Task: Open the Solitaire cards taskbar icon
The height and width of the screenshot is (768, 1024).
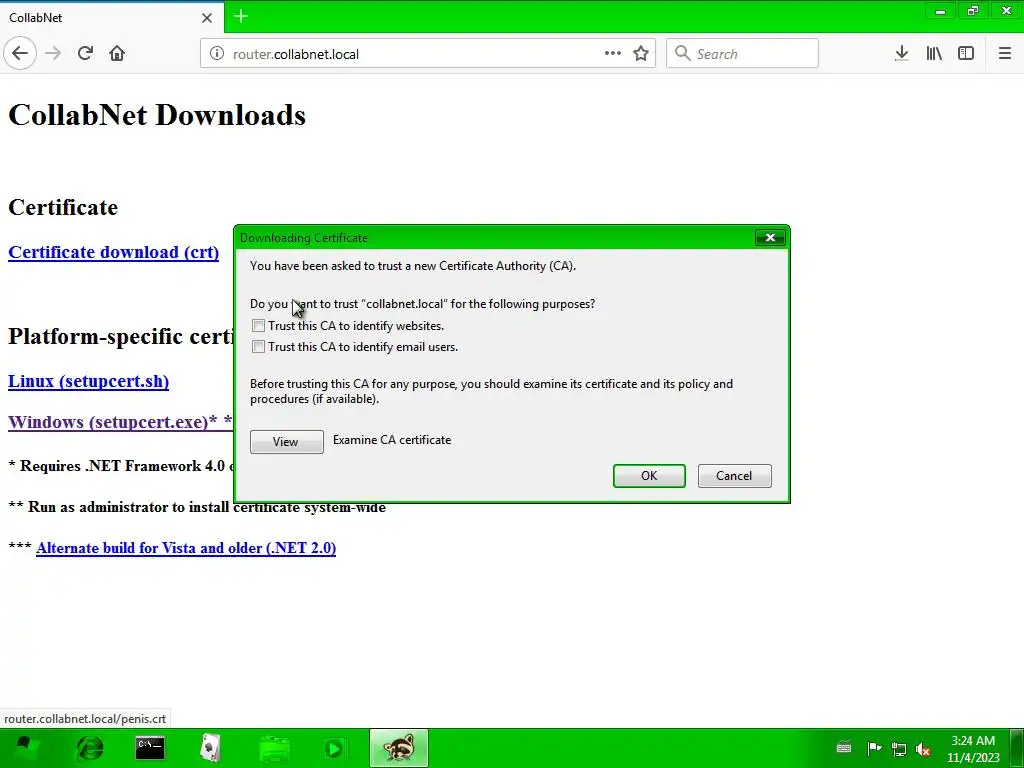Action: tap(210, 748)
